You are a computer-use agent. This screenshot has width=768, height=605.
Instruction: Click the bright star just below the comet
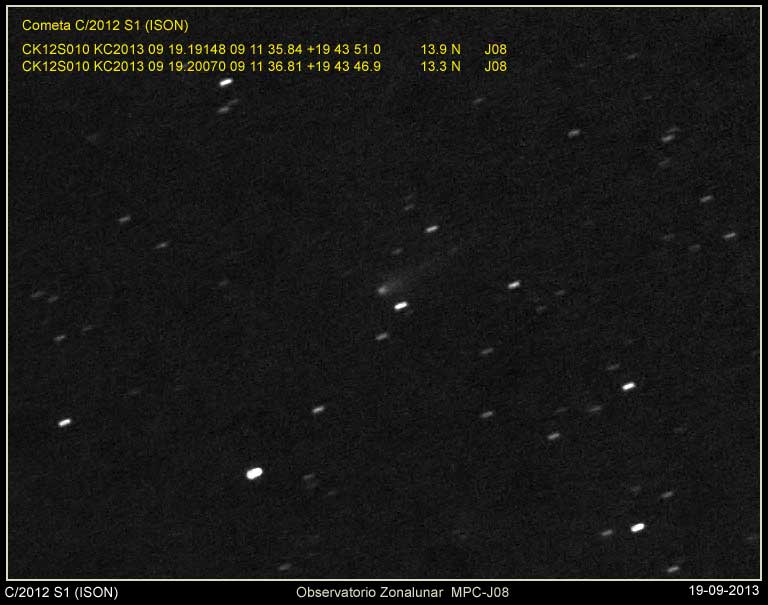tap(401, 306)
